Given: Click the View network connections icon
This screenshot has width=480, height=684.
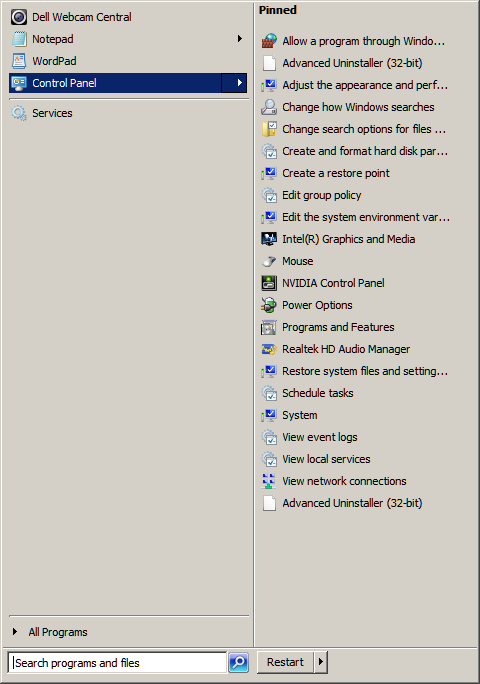Looking at the screenshot, I should (269, 481).
